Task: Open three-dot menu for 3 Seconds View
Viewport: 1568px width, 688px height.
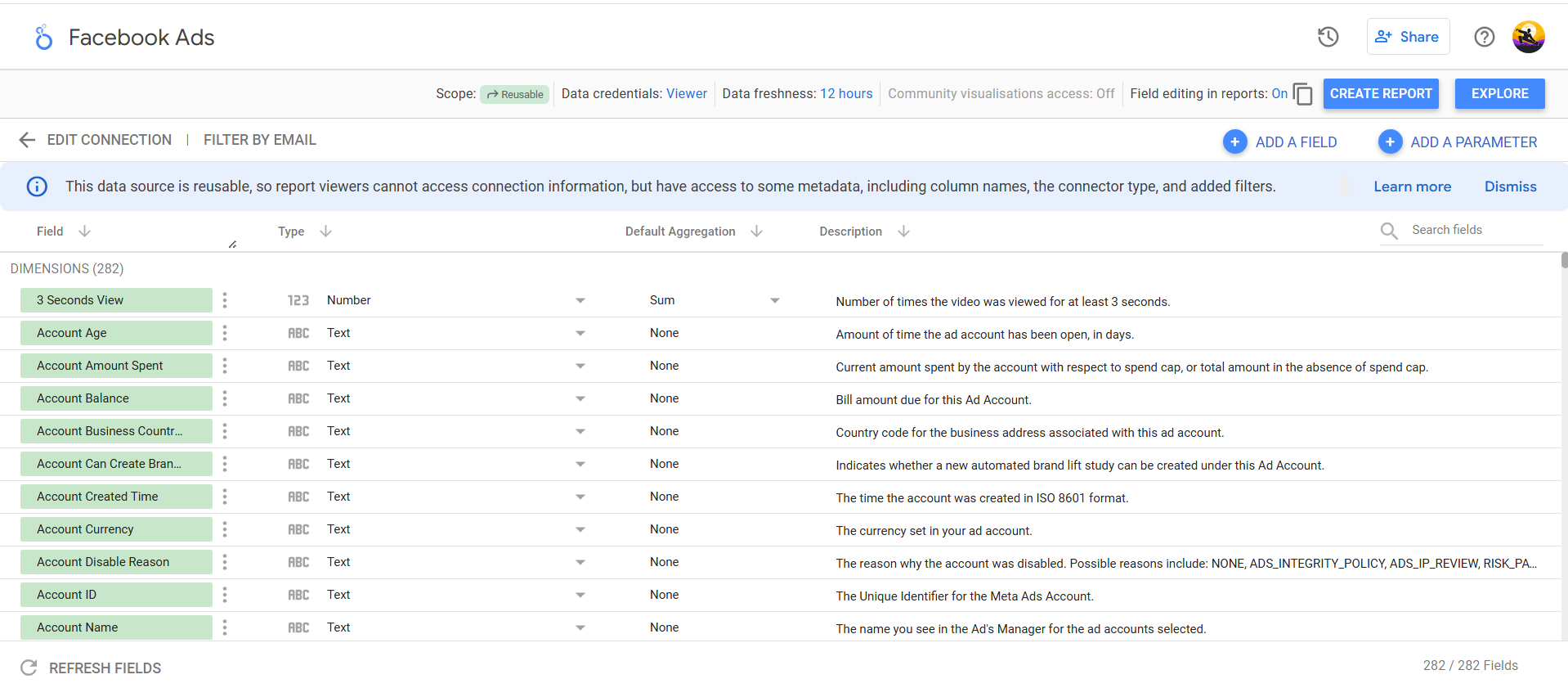Action: (x=225, y=300)
